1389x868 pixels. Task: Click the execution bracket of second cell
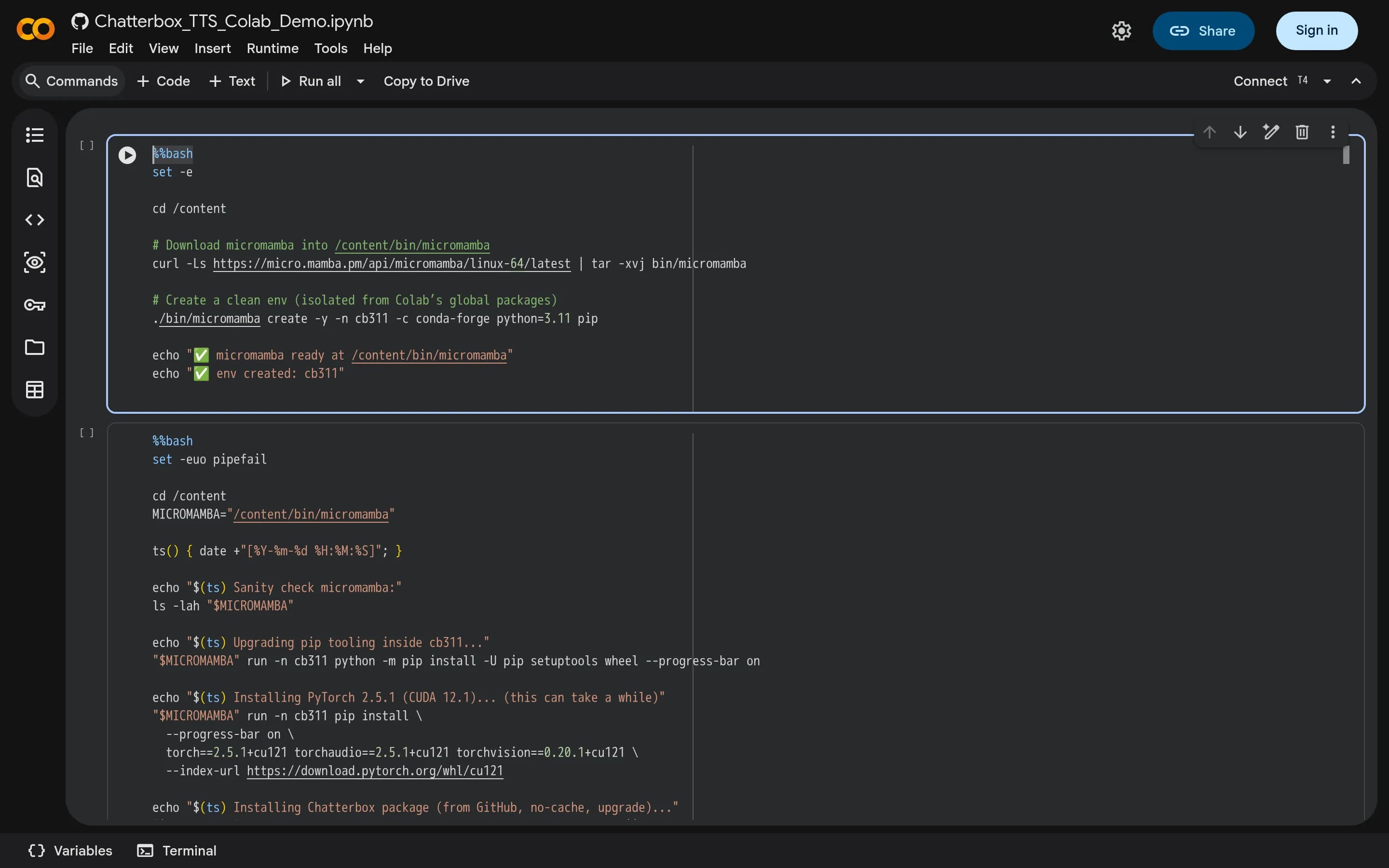87,433
